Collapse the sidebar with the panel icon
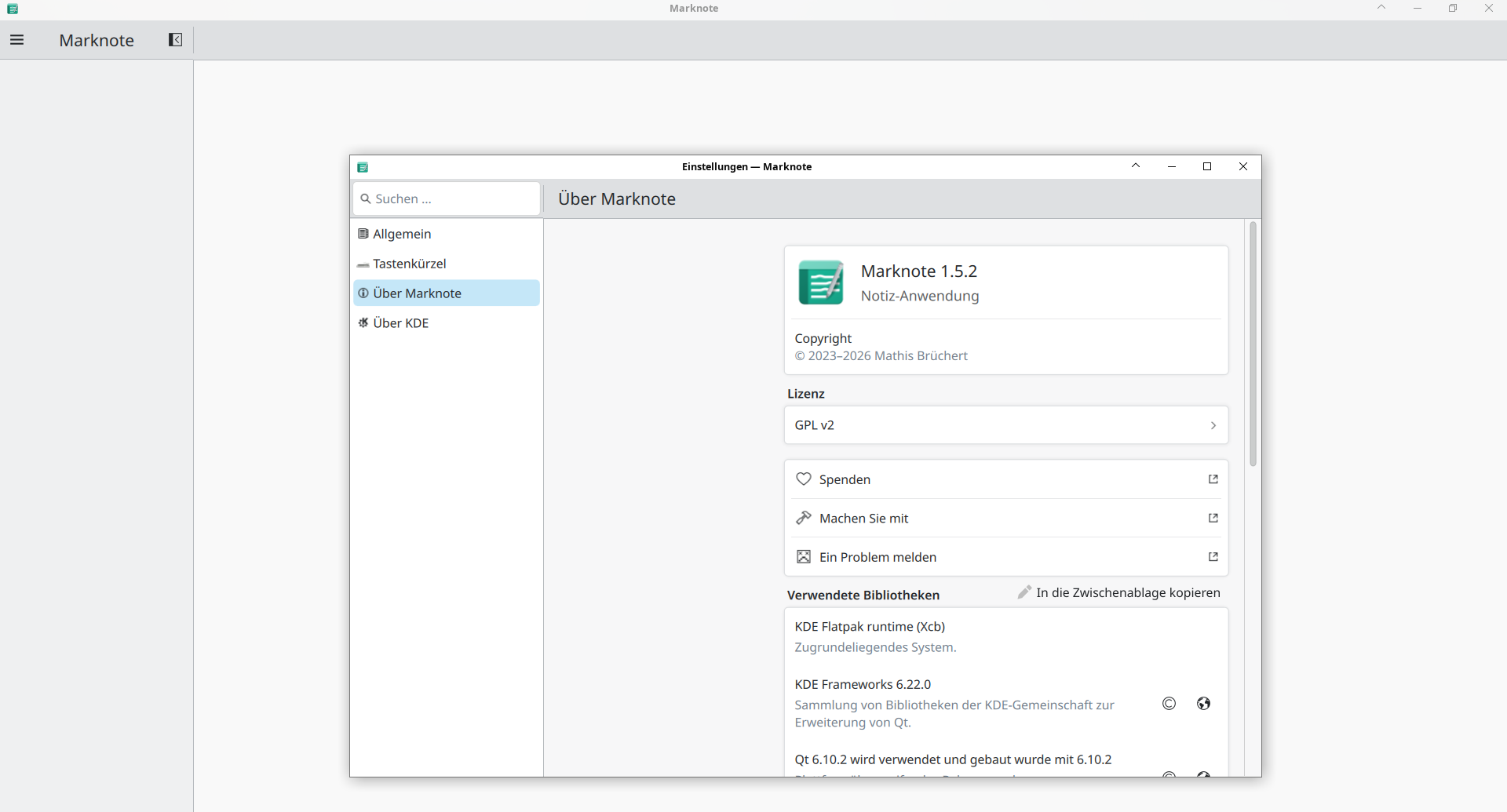1507x812 pixels. tap(175, 40)
